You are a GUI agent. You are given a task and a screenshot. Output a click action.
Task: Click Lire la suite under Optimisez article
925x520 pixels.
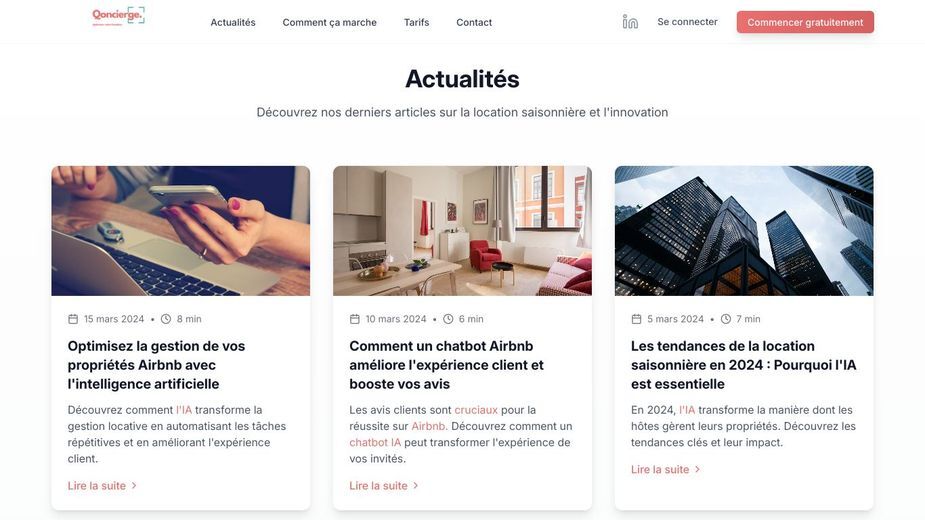click(x=102, y=486)
